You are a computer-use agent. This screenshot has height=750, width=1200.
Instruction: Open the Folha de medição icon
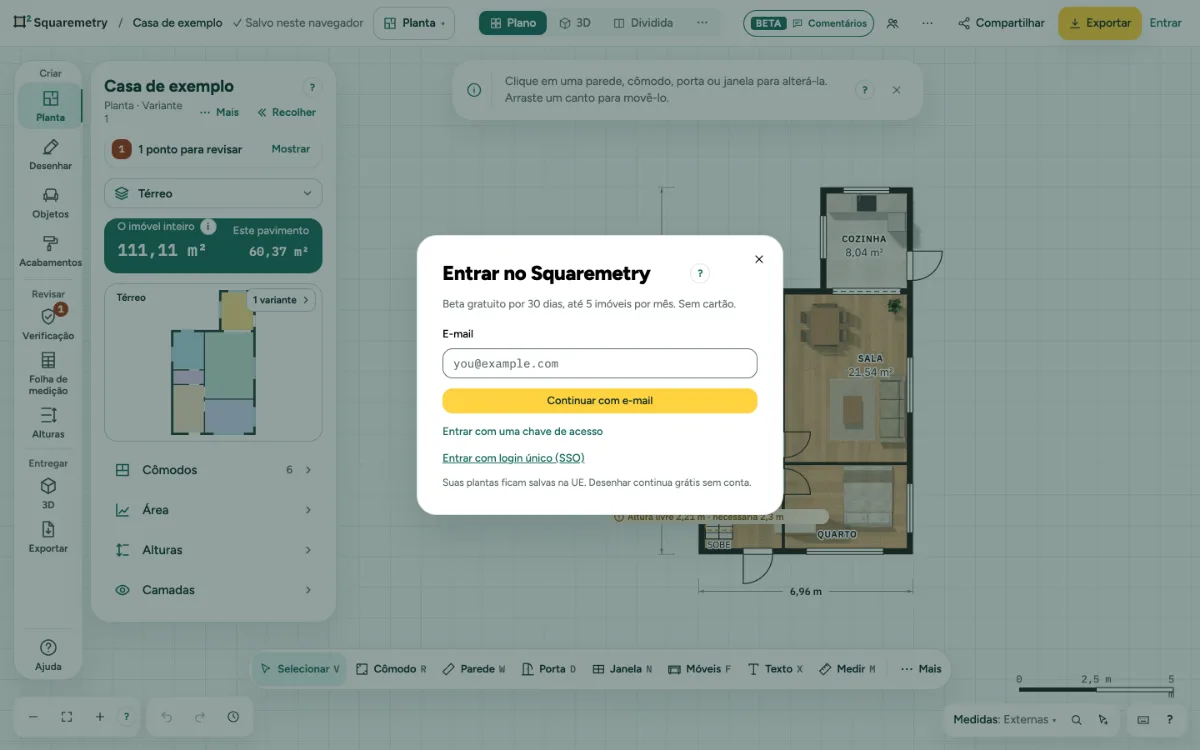click(48, 373)
